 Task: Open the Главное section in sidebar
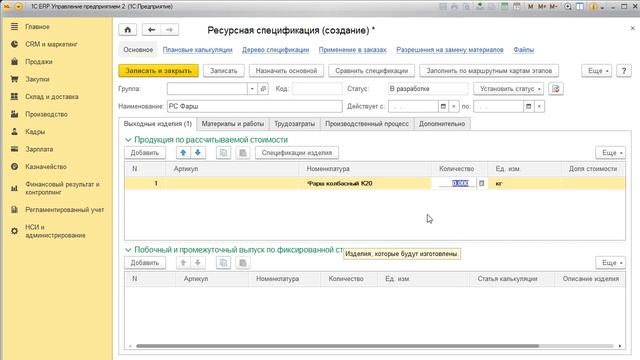click(x=37, y=27)
